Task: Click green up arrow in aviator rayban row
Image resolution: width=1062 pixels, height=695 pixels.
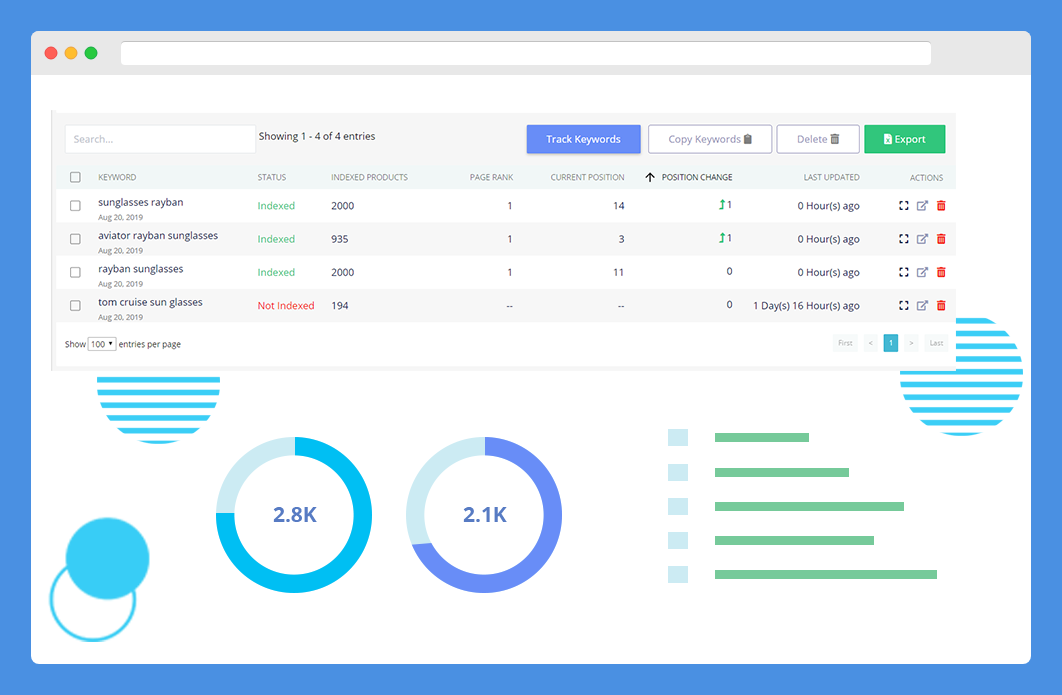Action: click(x=722, y=237)
